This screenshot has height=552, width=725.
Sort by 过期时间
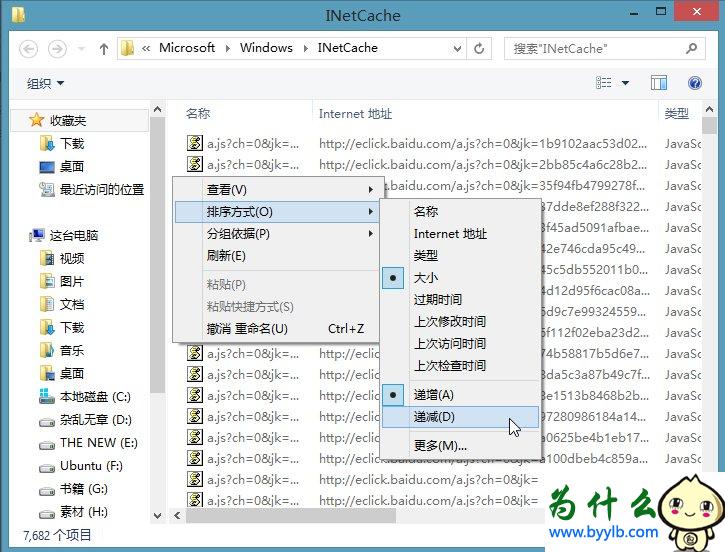[461, 300]
